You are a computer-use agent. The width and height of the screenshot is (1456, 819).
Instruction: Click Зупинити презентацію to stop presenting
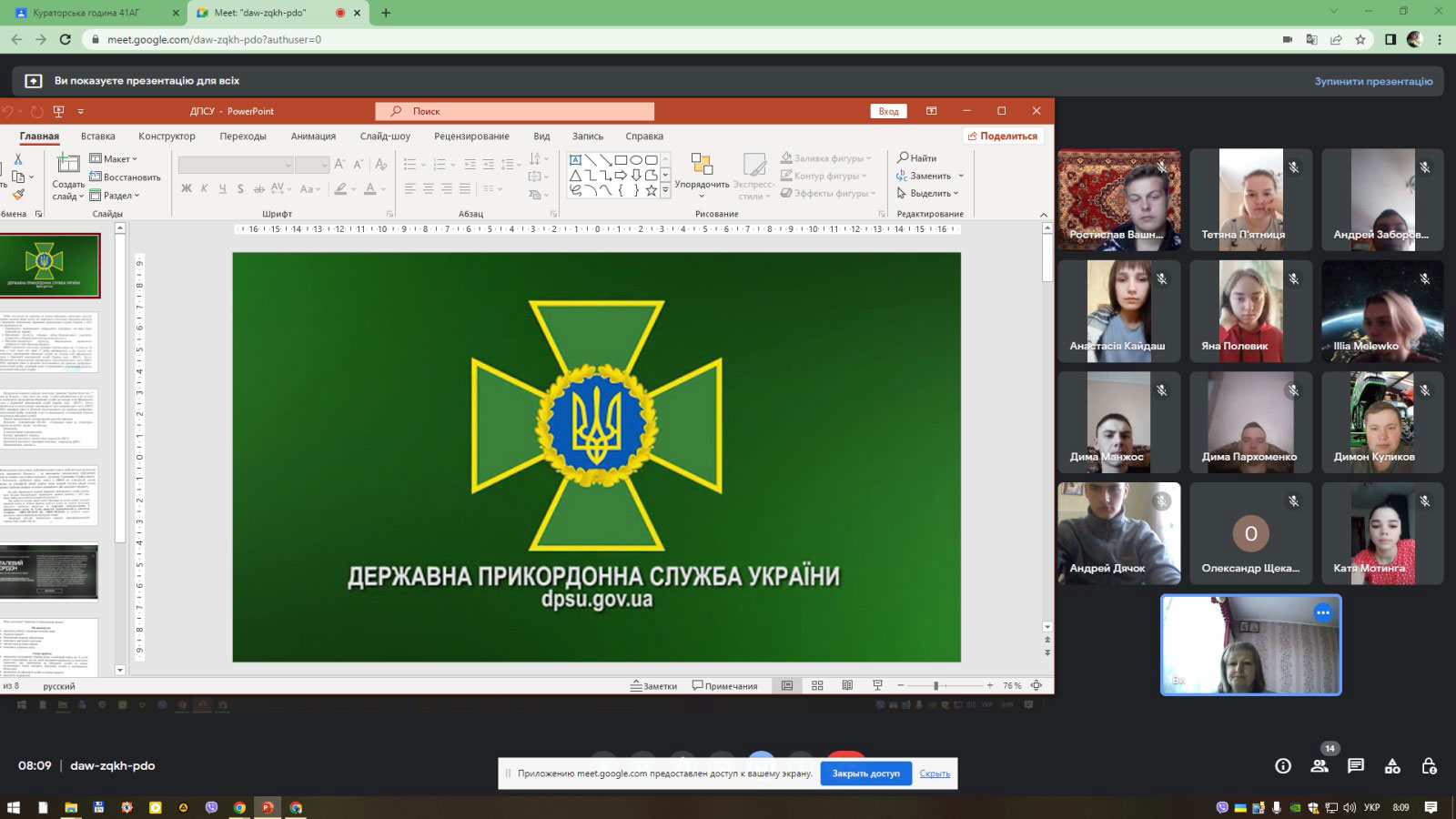pos(1373,81)
